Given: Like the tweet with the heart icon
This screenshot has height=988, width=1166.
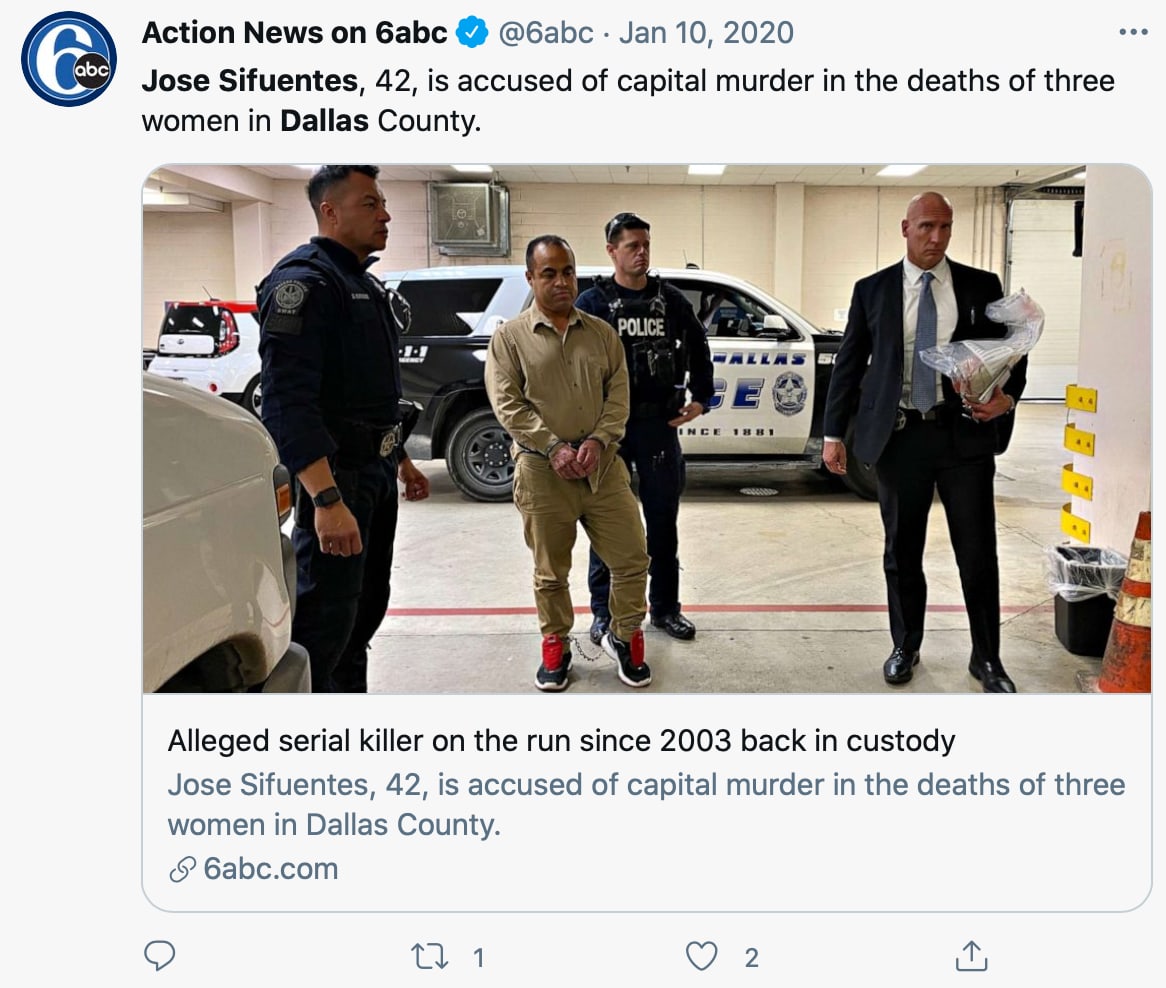Looking at the screenshot, I should click(702, 956).
